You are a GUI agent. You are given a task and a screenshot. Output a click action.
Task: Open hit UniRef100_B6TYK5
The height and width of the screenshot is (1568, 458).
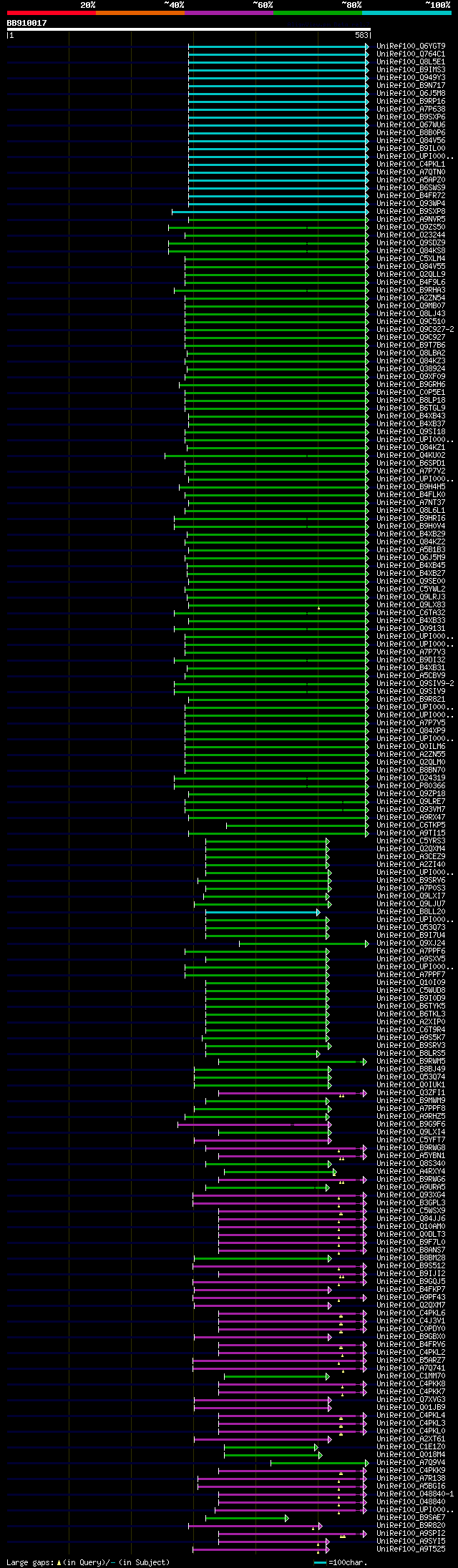(x=411, y=1006)
